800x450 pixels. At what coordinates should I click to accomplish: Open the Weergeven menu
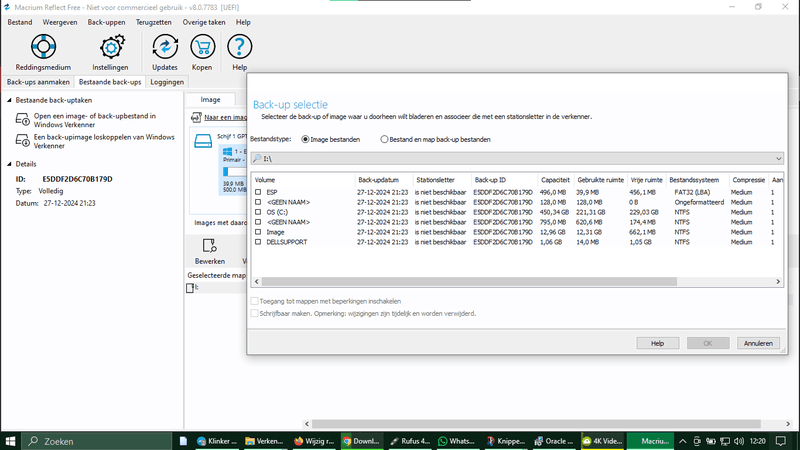pos(60,22)
